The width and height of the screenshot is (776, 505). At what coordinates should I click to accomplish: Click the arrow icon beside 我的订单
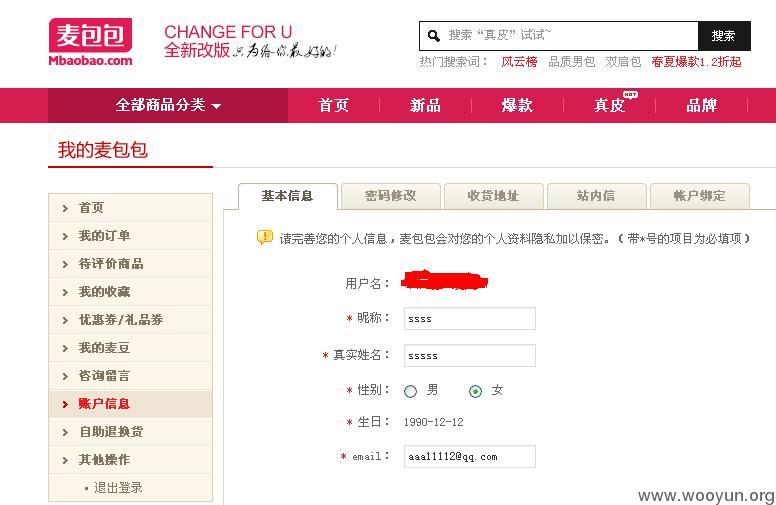[65, 236]
